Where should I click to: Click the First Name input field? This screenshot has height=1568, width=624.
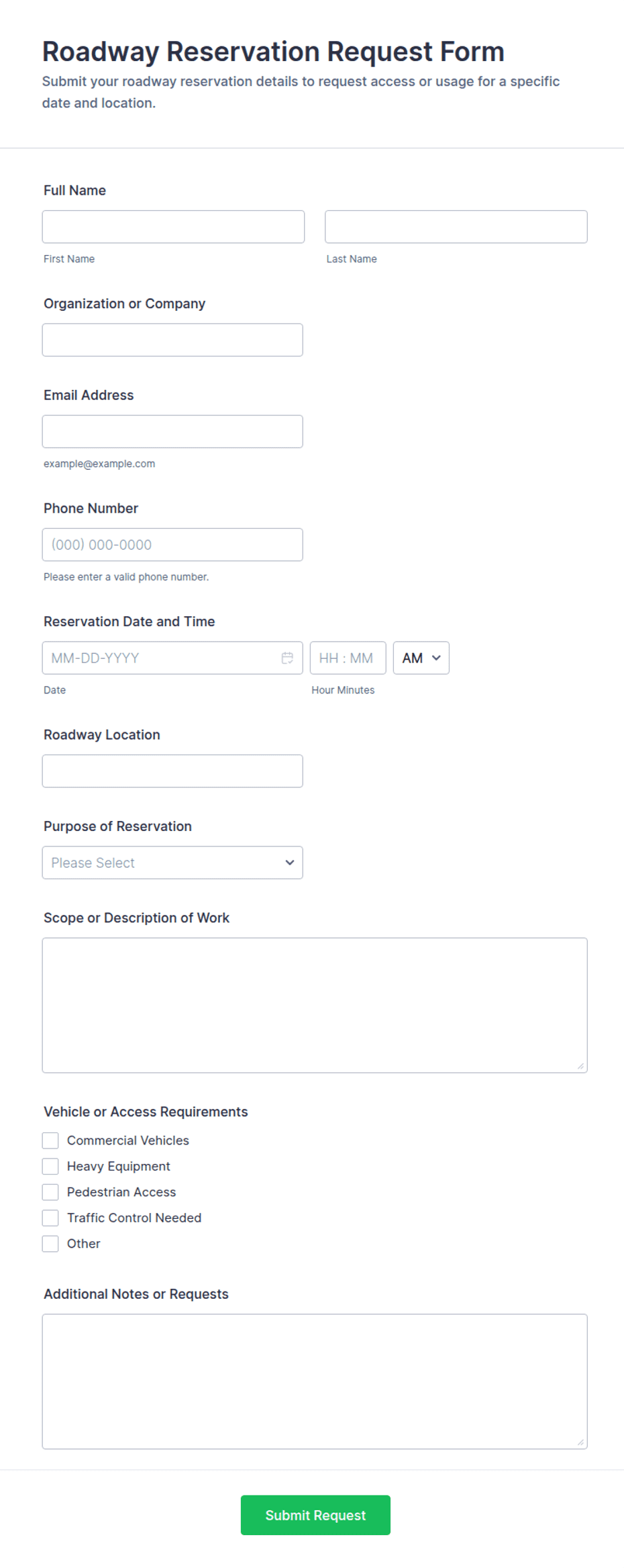click(173, 227)
